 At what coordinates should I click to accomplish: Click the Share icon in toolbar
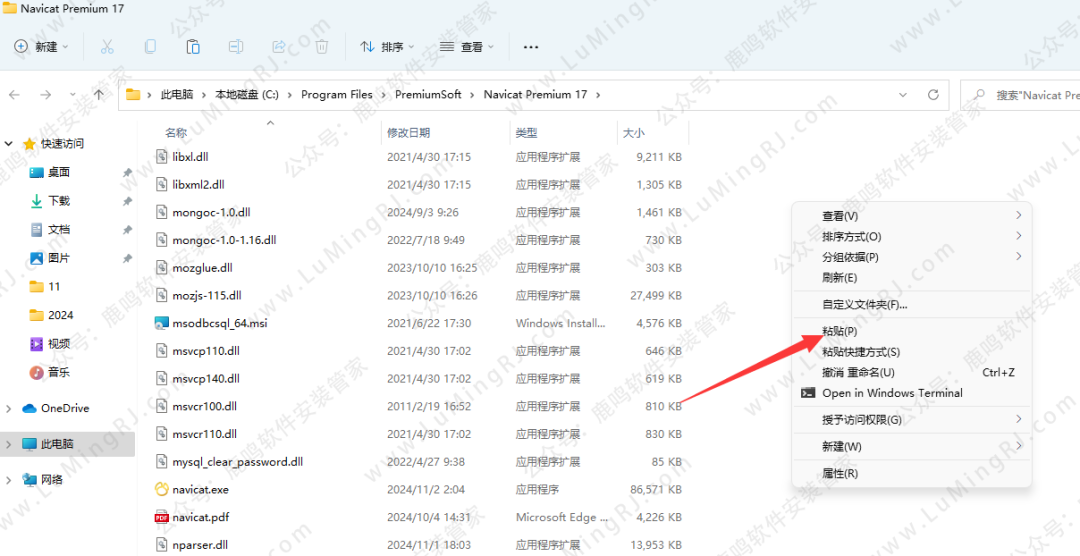pyautogui.click(x=279, y=47)
